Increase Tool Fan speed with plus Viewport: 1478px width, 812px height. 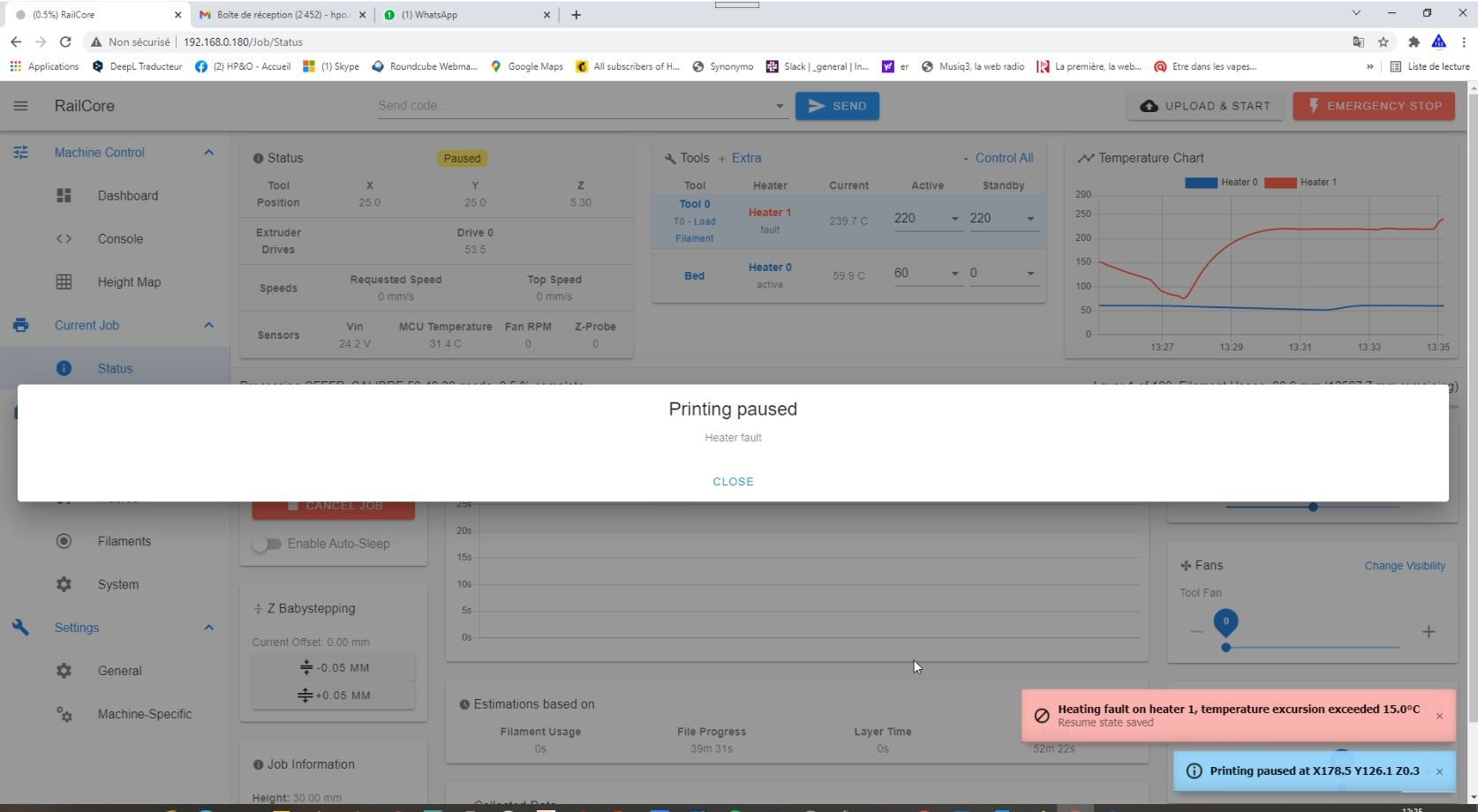tap(1429, 631)
